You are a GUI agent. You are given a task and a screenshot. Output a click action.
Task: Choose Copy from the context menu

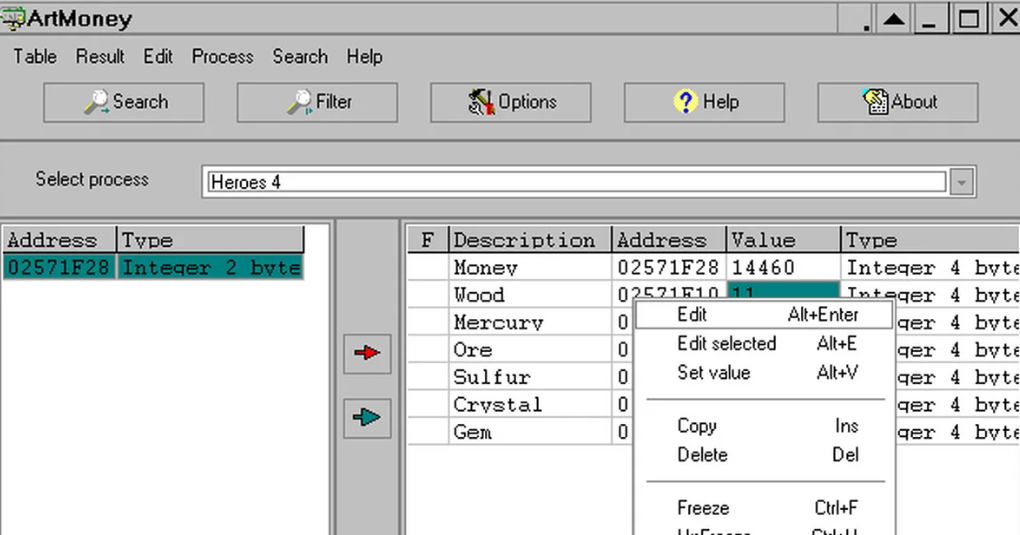click(x=763, y=426)
